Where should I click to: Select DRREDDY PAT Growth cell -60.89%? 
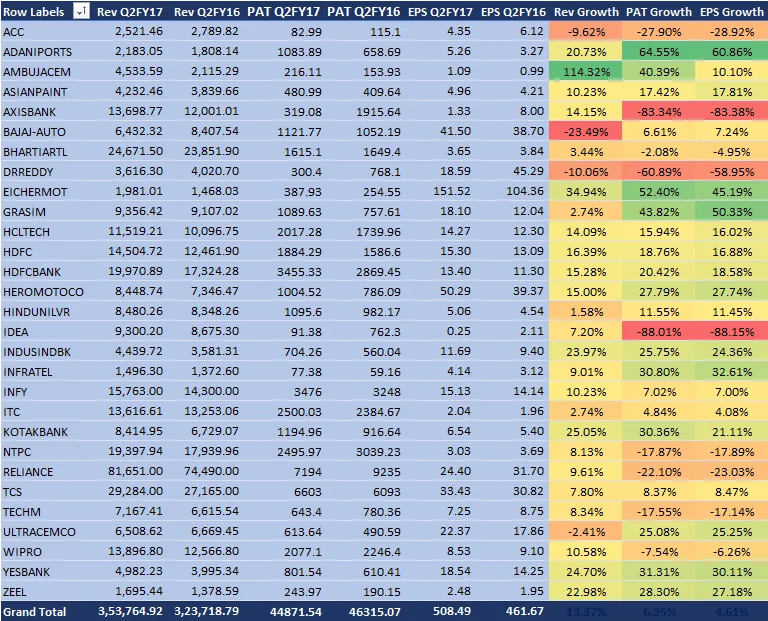[659, 172]
